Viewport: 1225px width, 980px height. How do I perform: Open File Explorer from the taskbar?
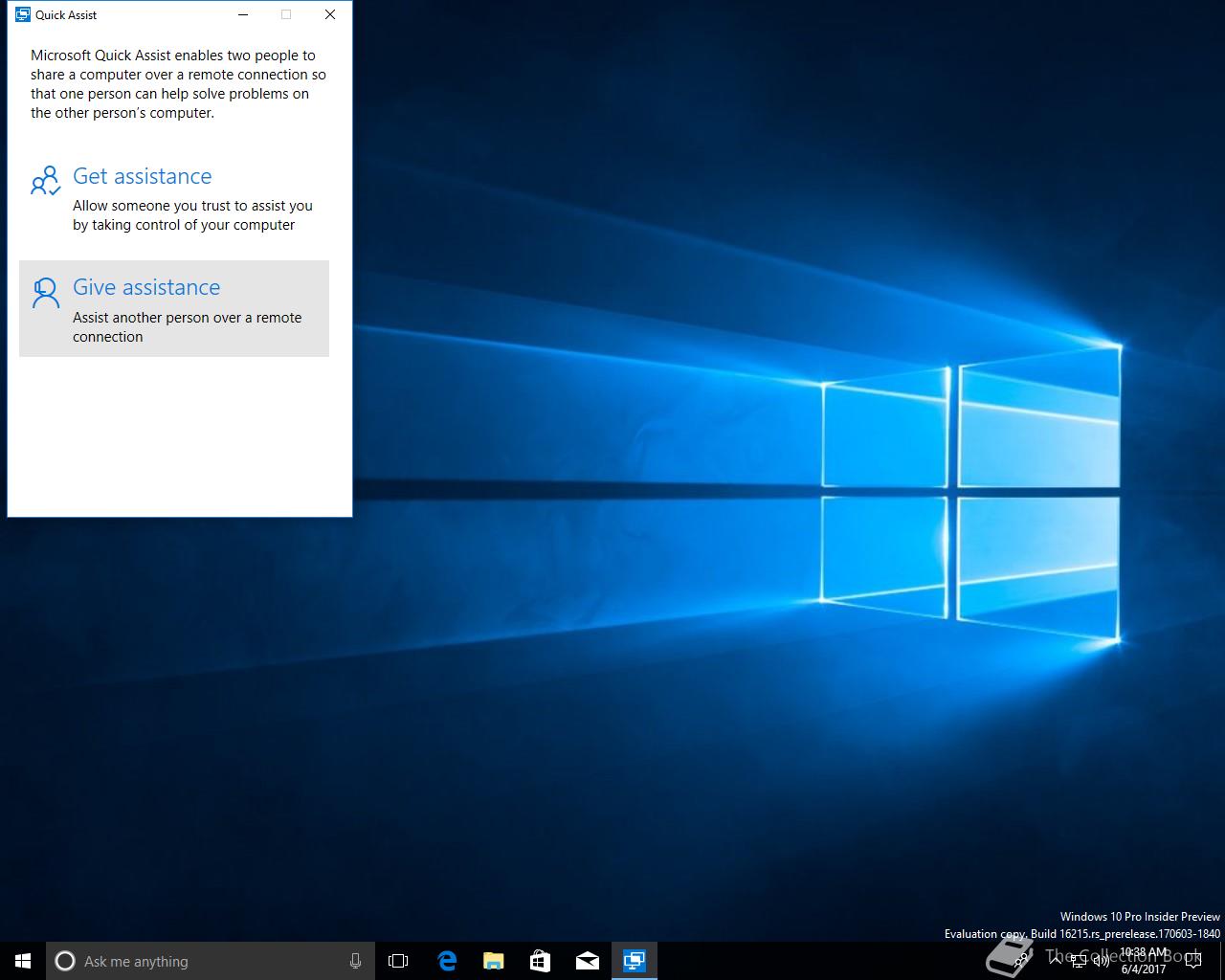(x=494, y=961)
